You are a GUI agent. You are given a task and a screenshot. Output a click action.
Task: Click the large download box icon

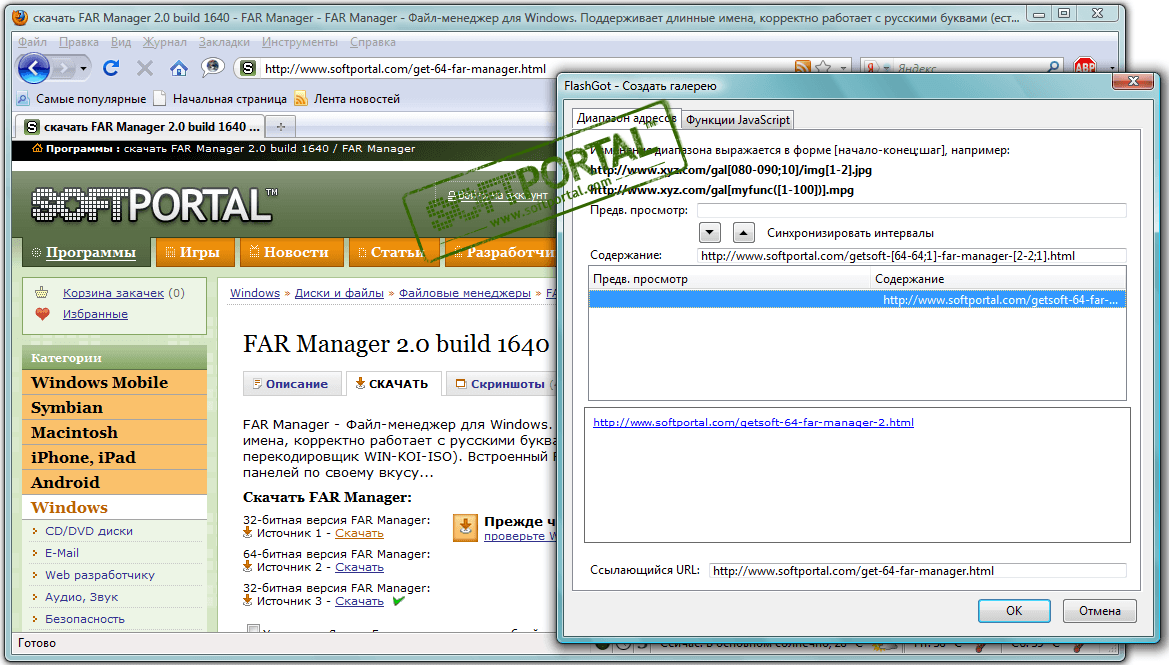pos(465,527)
